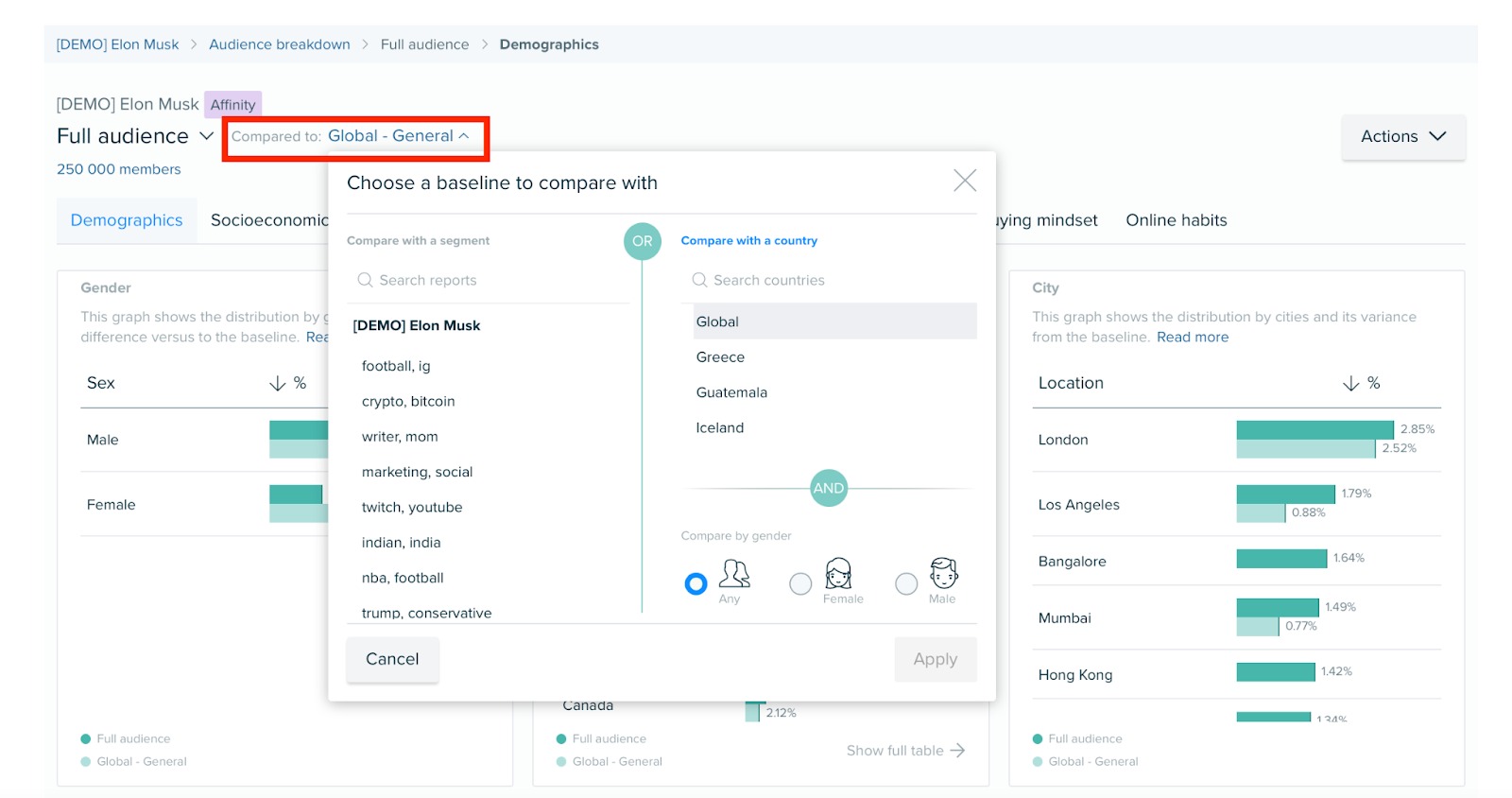Select the trump, conservative segment

[426, 613]
